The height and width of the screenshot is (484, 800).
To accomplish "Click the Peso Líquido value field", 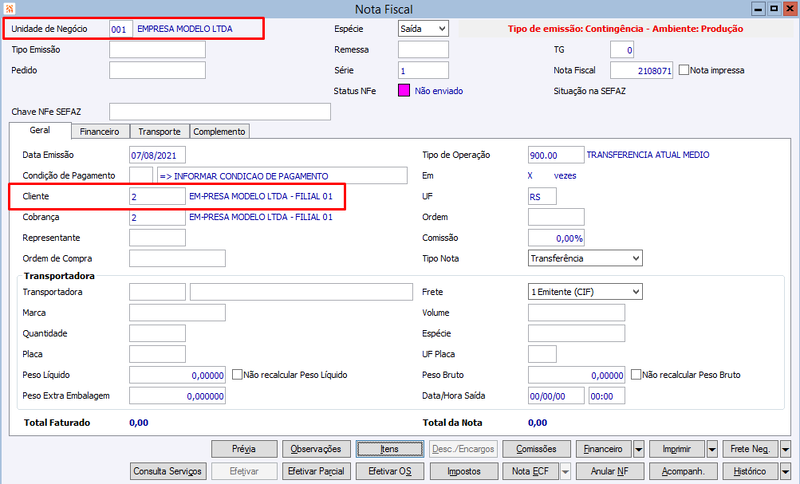I will click(177, 375).
